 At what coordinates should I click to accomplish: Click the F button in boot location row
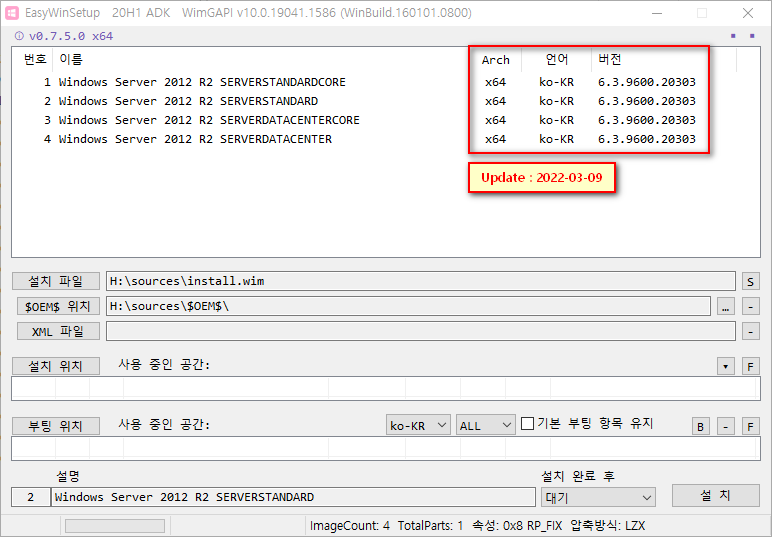pyautogui.click(x=750, y=426)
